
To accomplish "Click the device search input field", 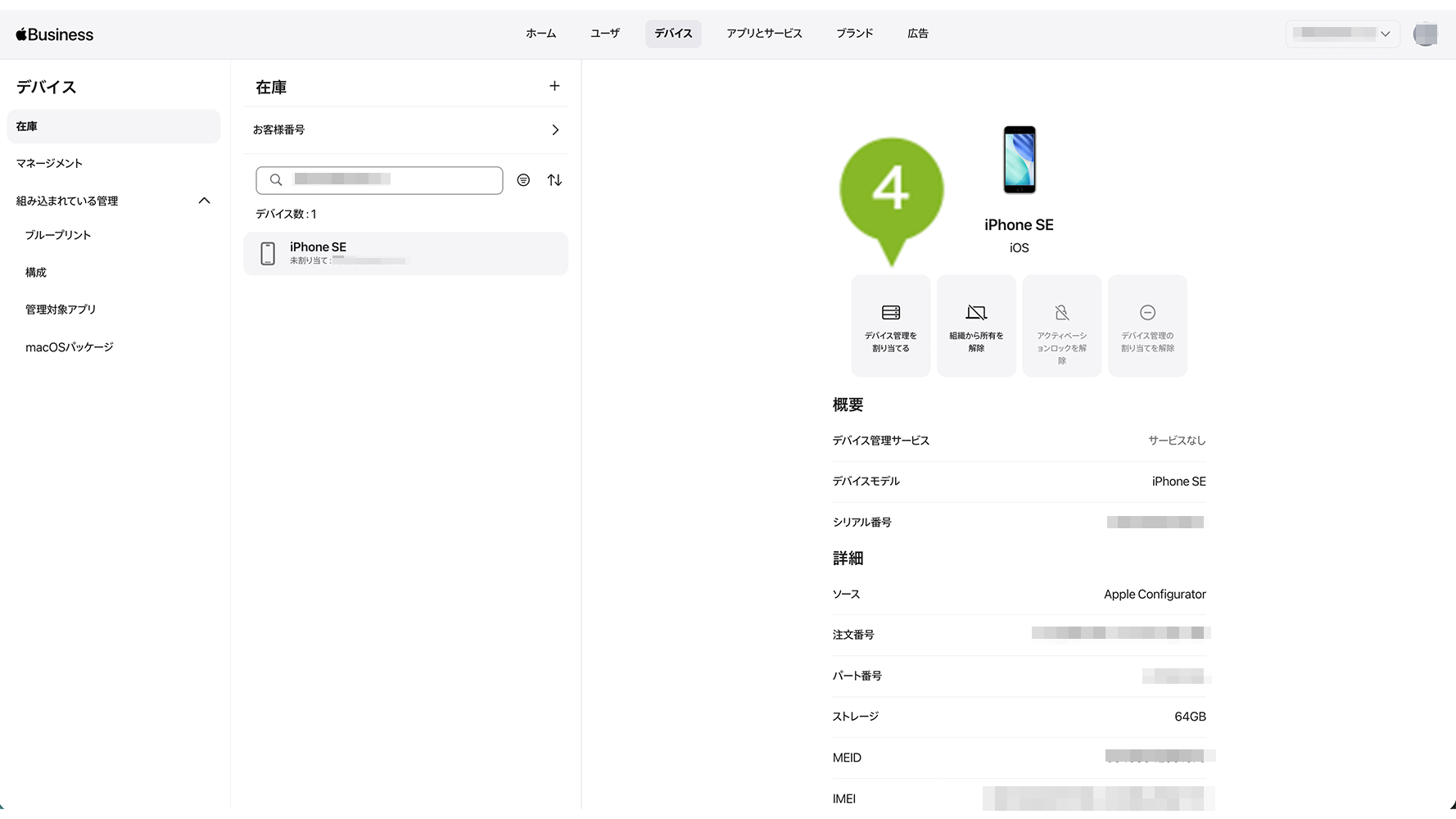I will (x=379, y=180).
